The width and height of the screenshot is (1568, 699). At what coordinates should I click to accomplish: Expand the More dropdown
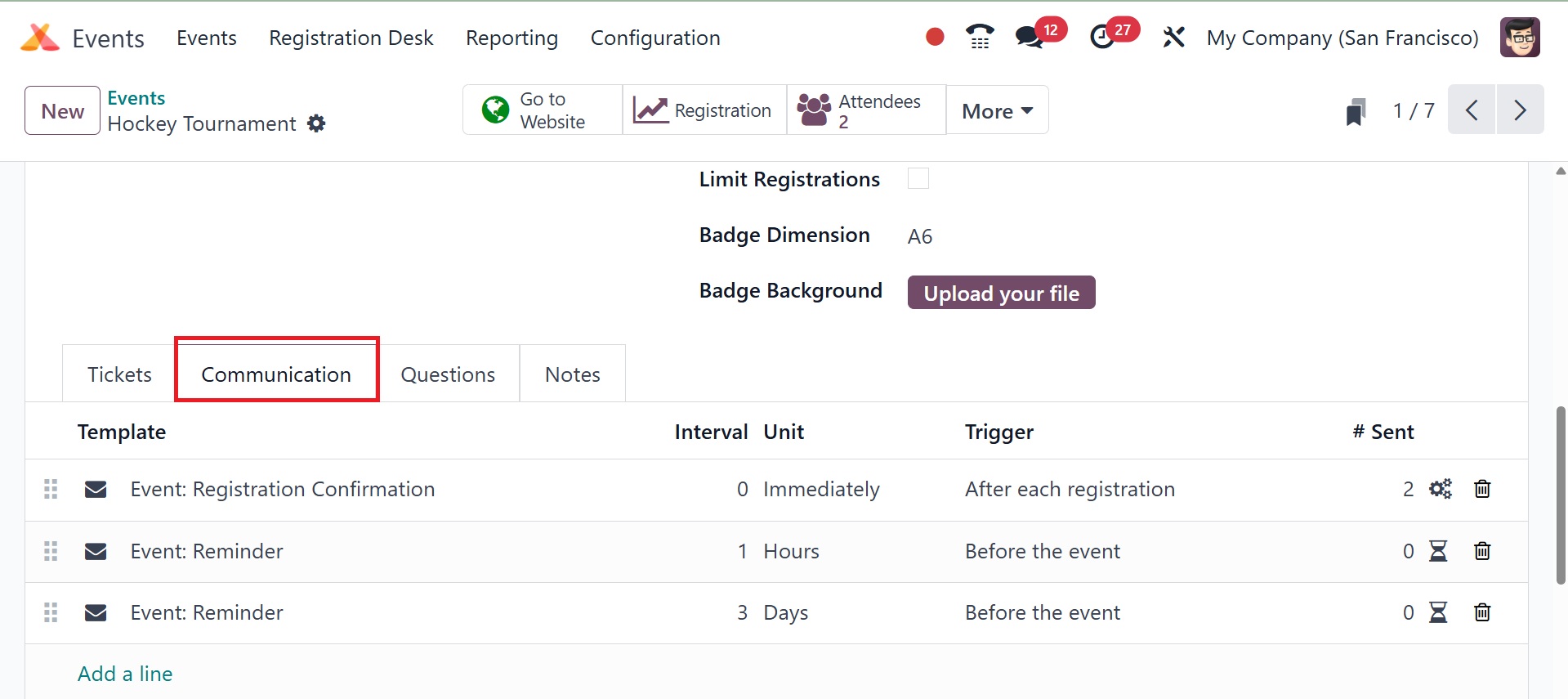click(x=997, y=110)
